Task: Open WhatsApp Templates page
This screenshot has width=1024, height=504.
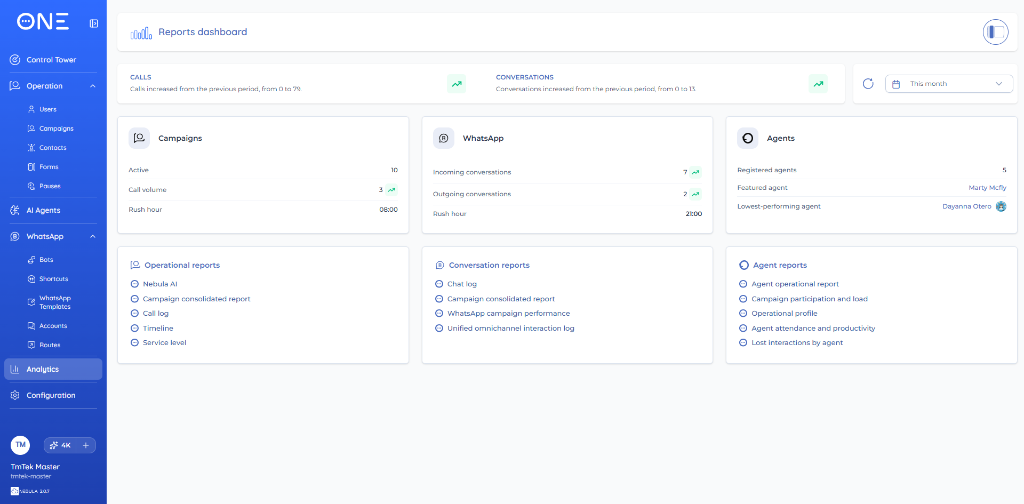Action: (55, 302)
